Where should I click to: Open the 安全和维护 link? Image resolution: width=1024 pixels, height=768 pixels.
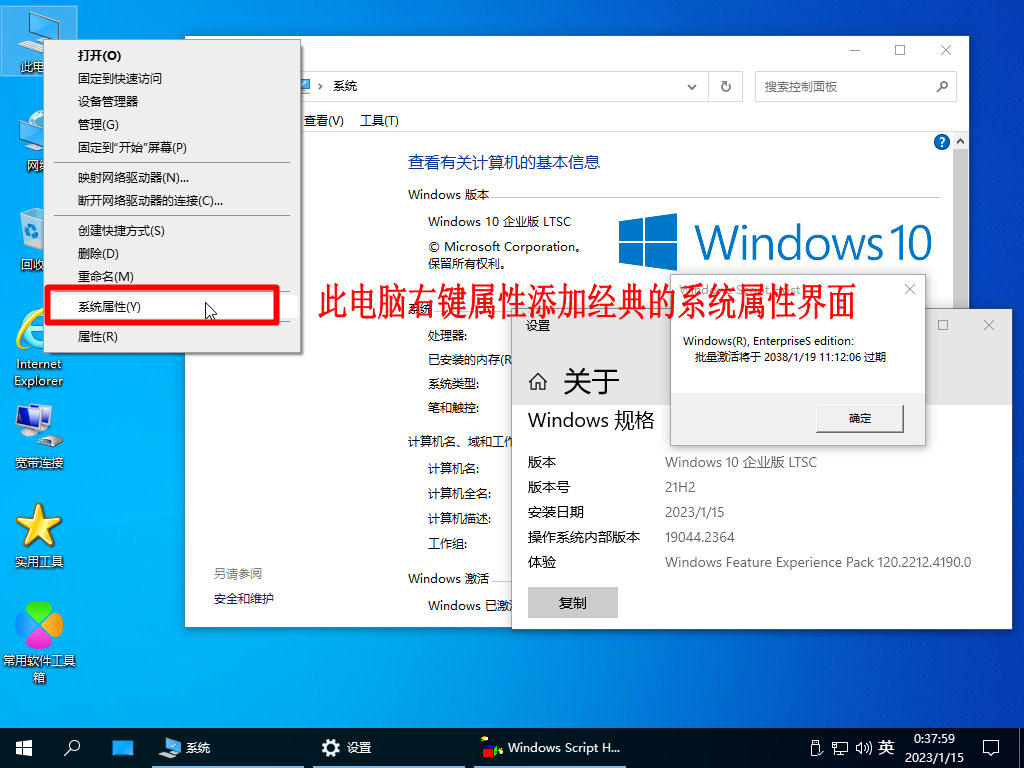pos(243,599)
